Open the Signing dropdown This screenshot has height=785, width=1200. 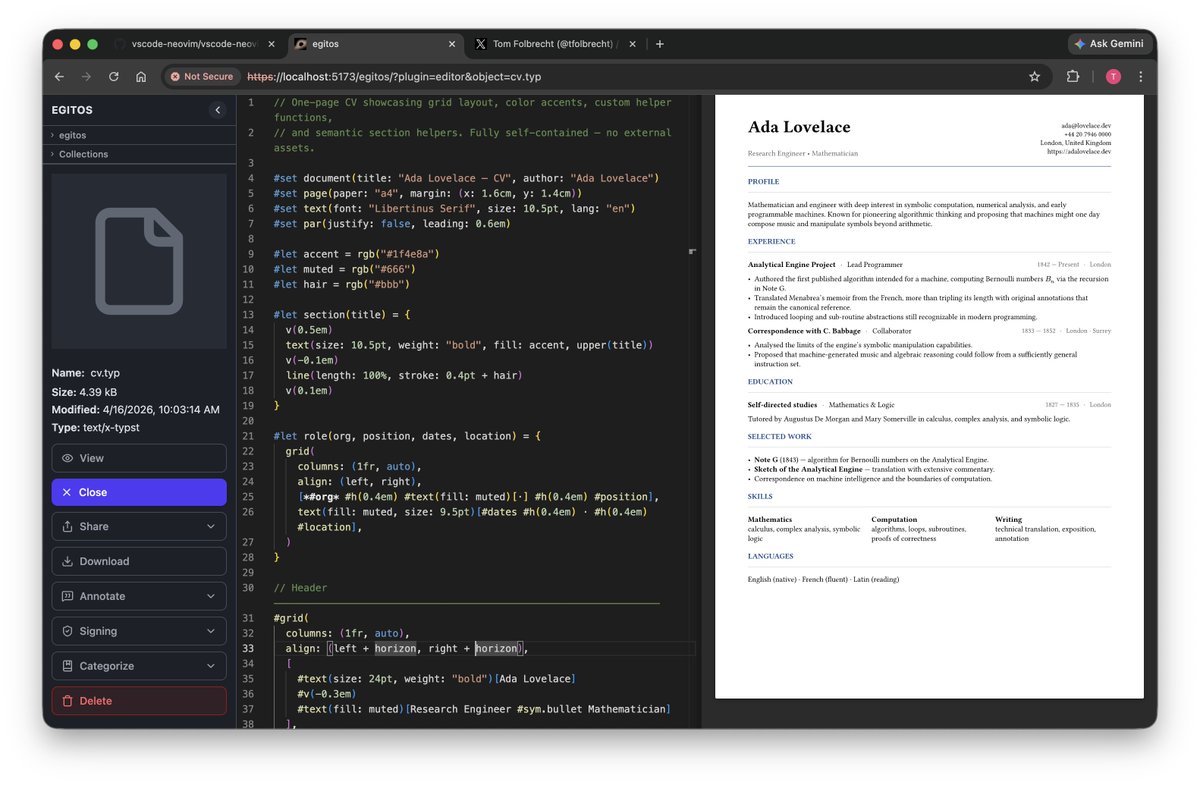pos(139,631)
